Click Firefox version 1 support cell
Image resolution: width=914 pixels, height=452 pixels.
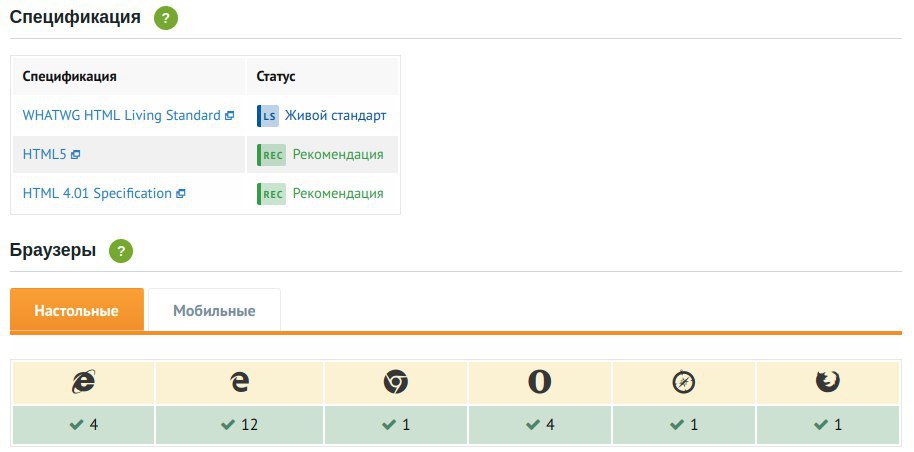828,425
